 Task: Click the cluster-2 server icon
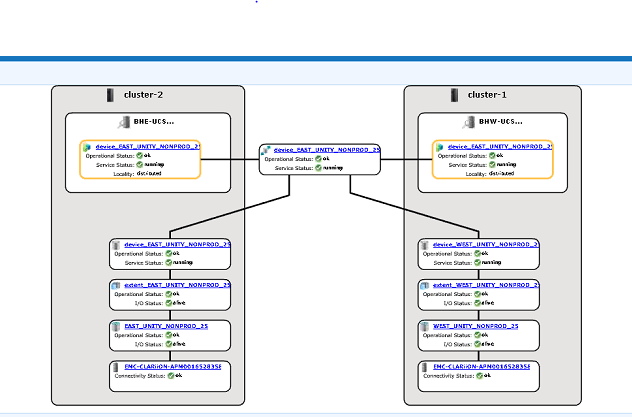110,95
